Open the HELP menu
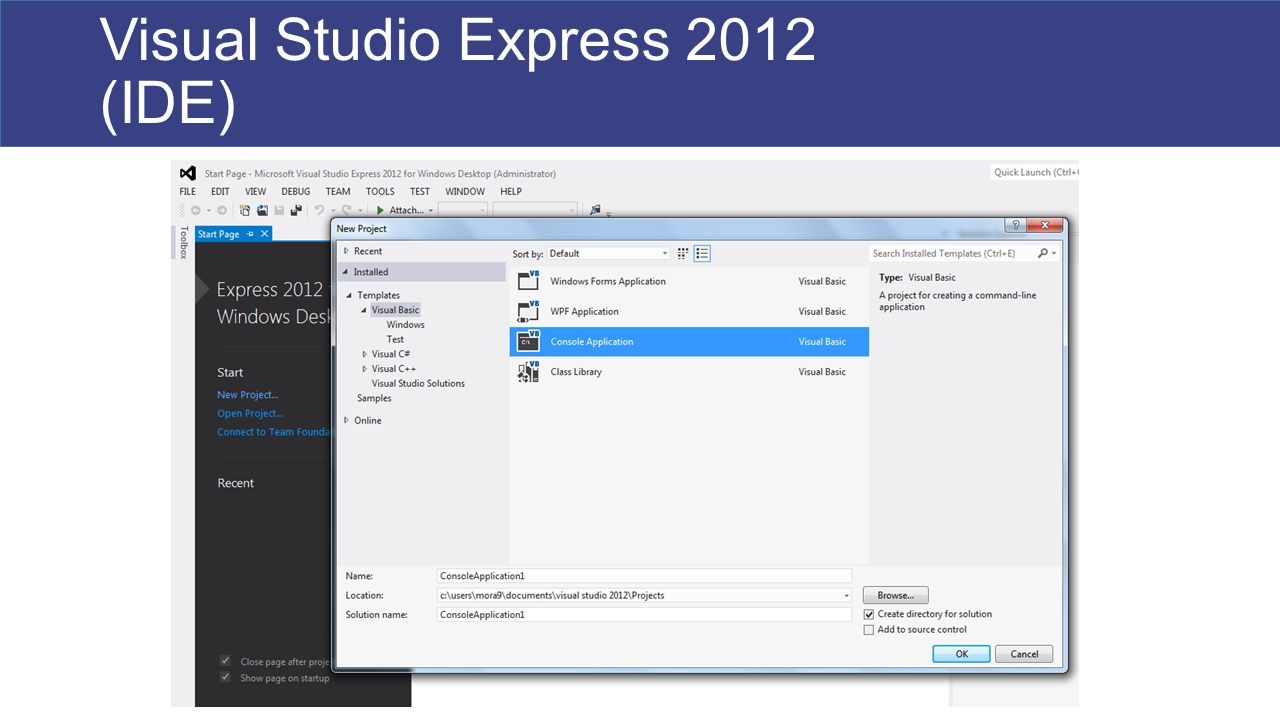Viewport: 1280px width, 720px height. 511,191
